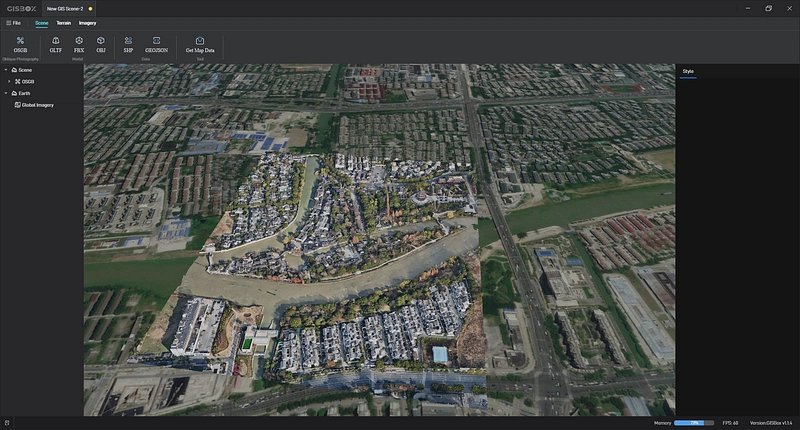Collapse the Earth tree node

(x=6, y=93)
